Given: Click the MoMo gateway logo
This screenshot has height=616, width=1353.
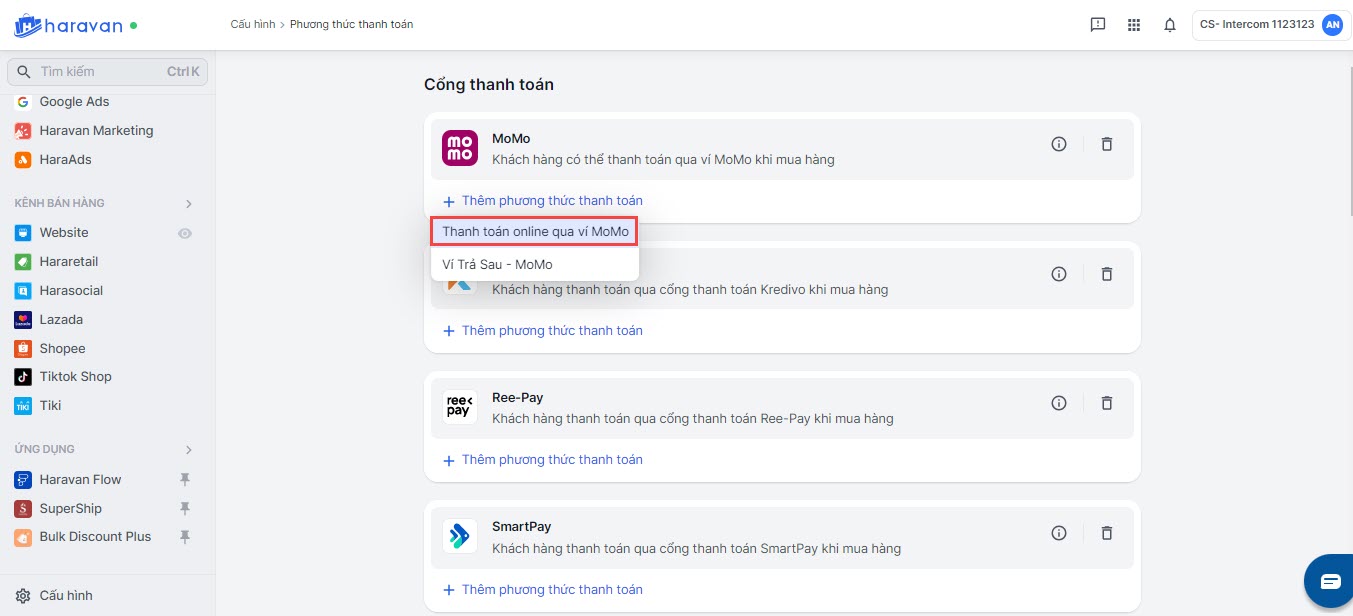Looking at the screenshot, I should click(x=460, y=149).
